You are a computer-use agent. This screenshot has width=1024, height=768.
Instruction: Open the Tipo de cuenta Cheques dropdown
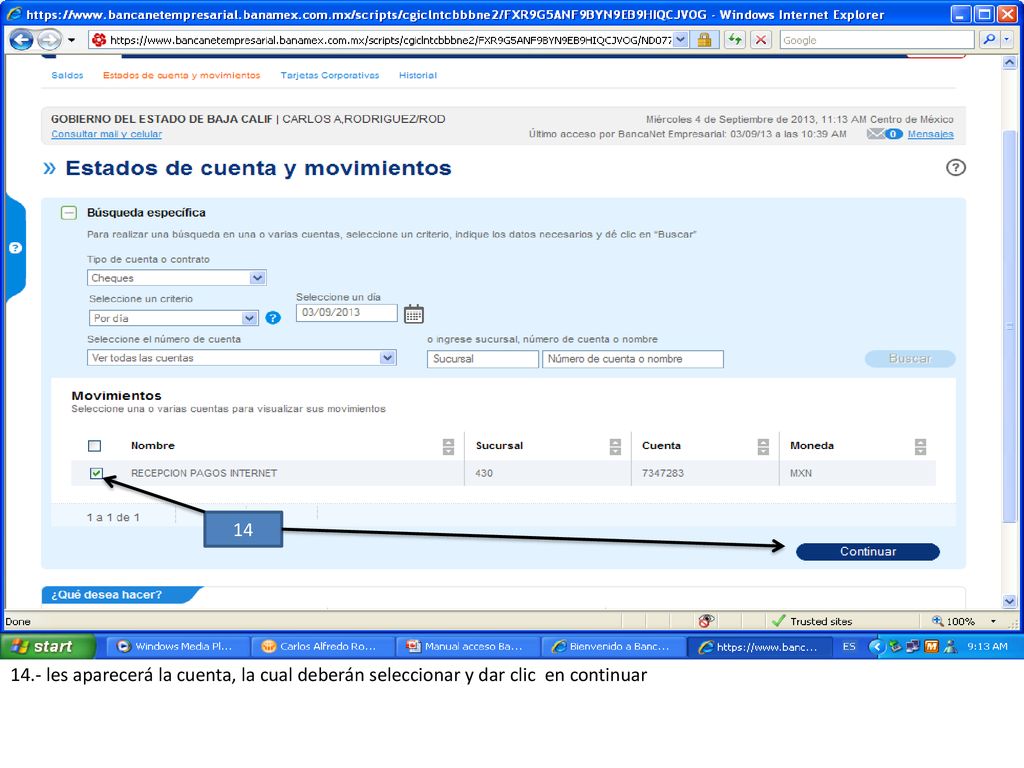tap(176, 278)
